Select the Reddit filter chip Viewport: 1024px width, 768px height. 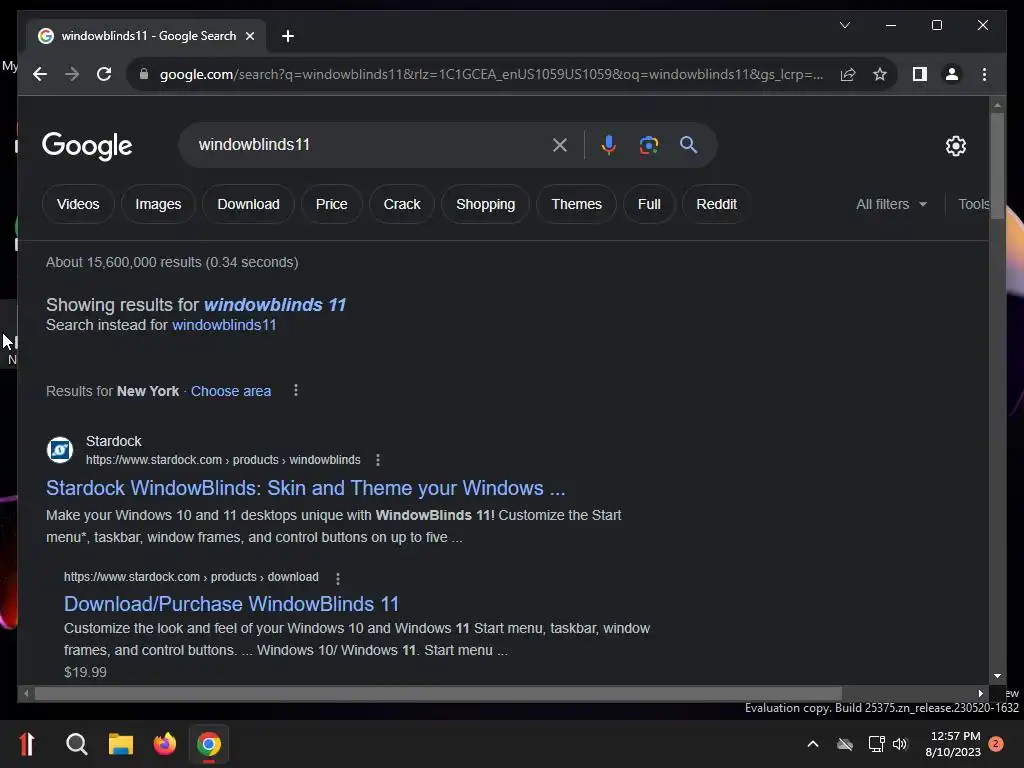[x=716, y=204]
